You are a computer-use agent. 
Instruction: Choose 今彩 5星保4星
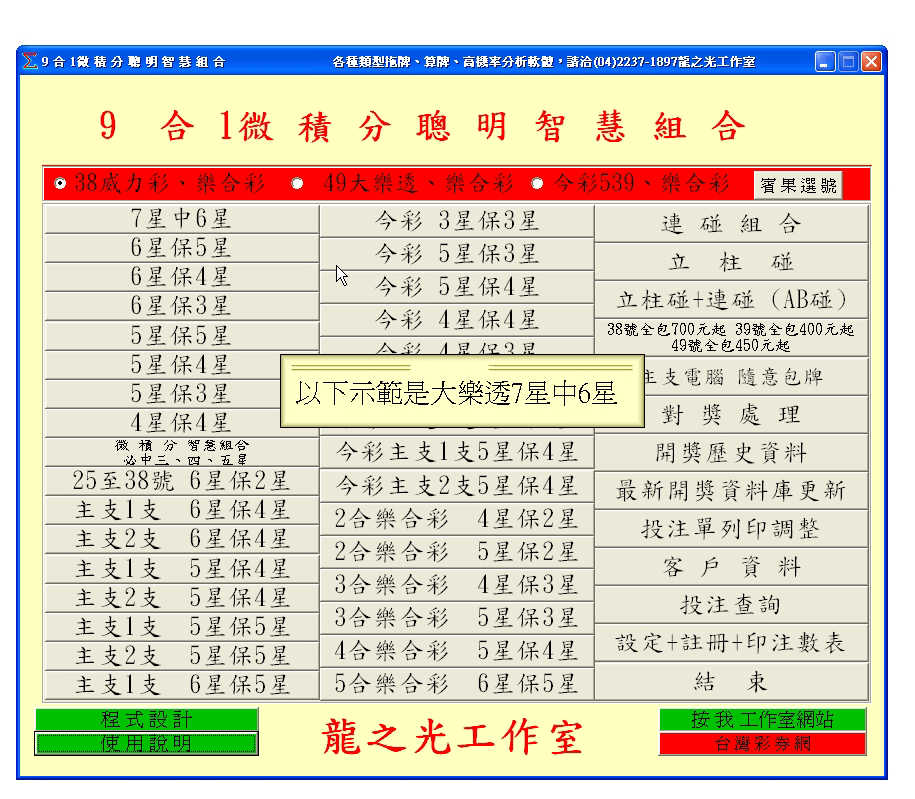457,287
